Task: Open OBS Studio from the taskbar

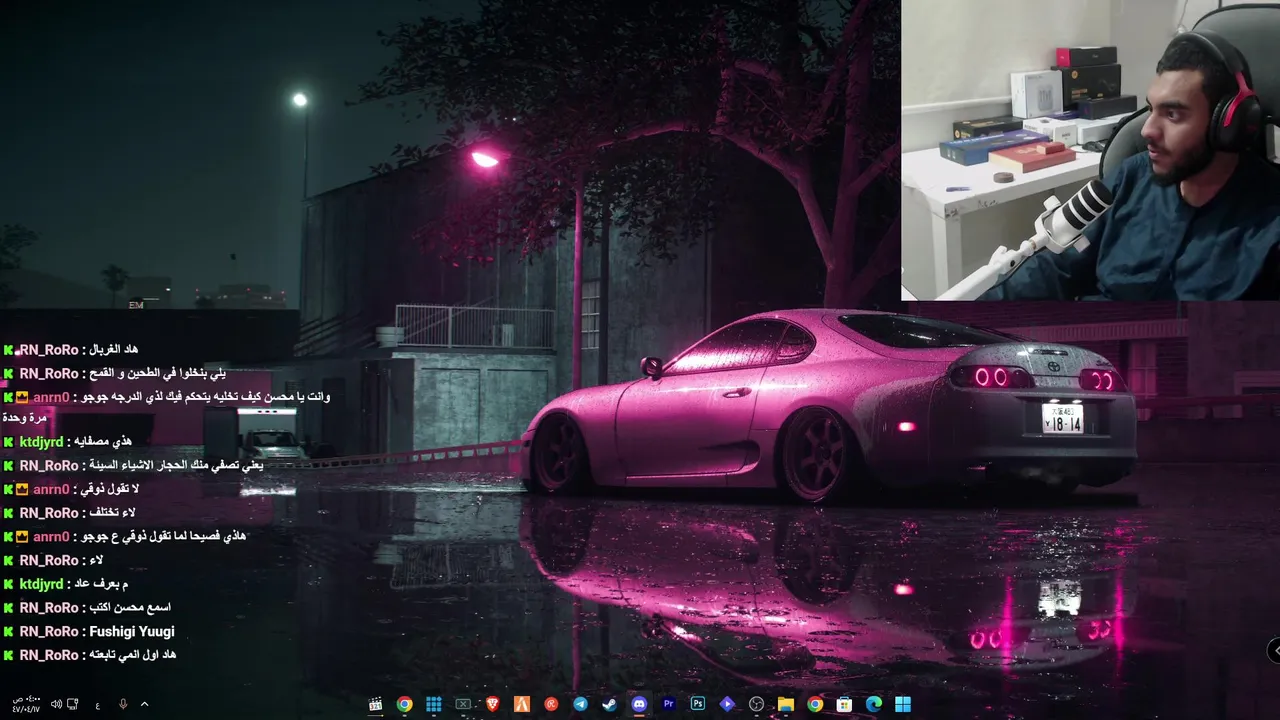Action: click(x=757, y=704)
